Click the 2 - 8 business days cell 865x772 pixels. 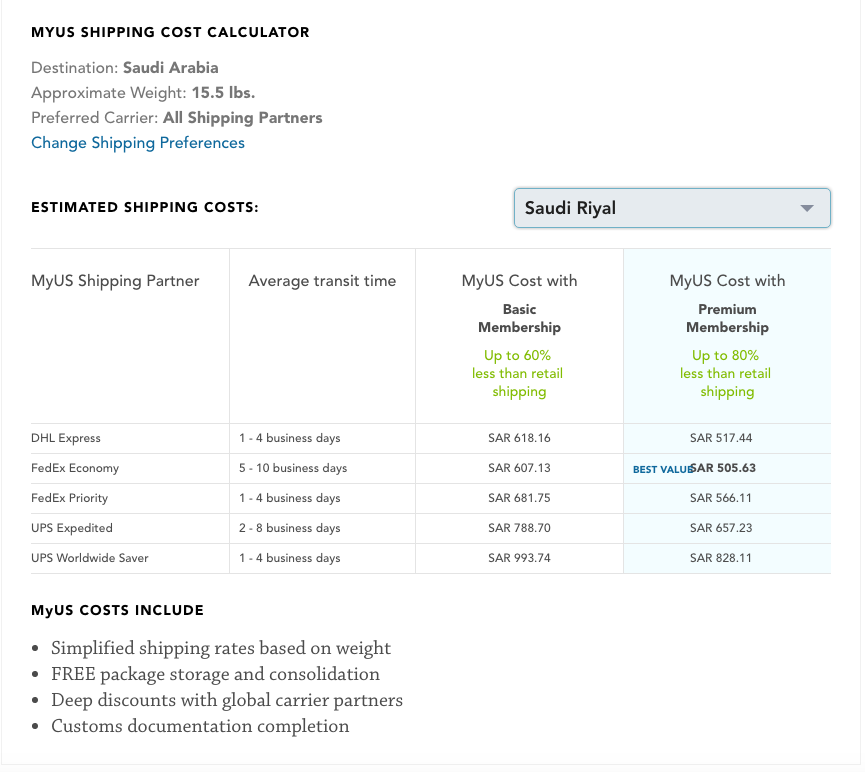coord(289,528)
